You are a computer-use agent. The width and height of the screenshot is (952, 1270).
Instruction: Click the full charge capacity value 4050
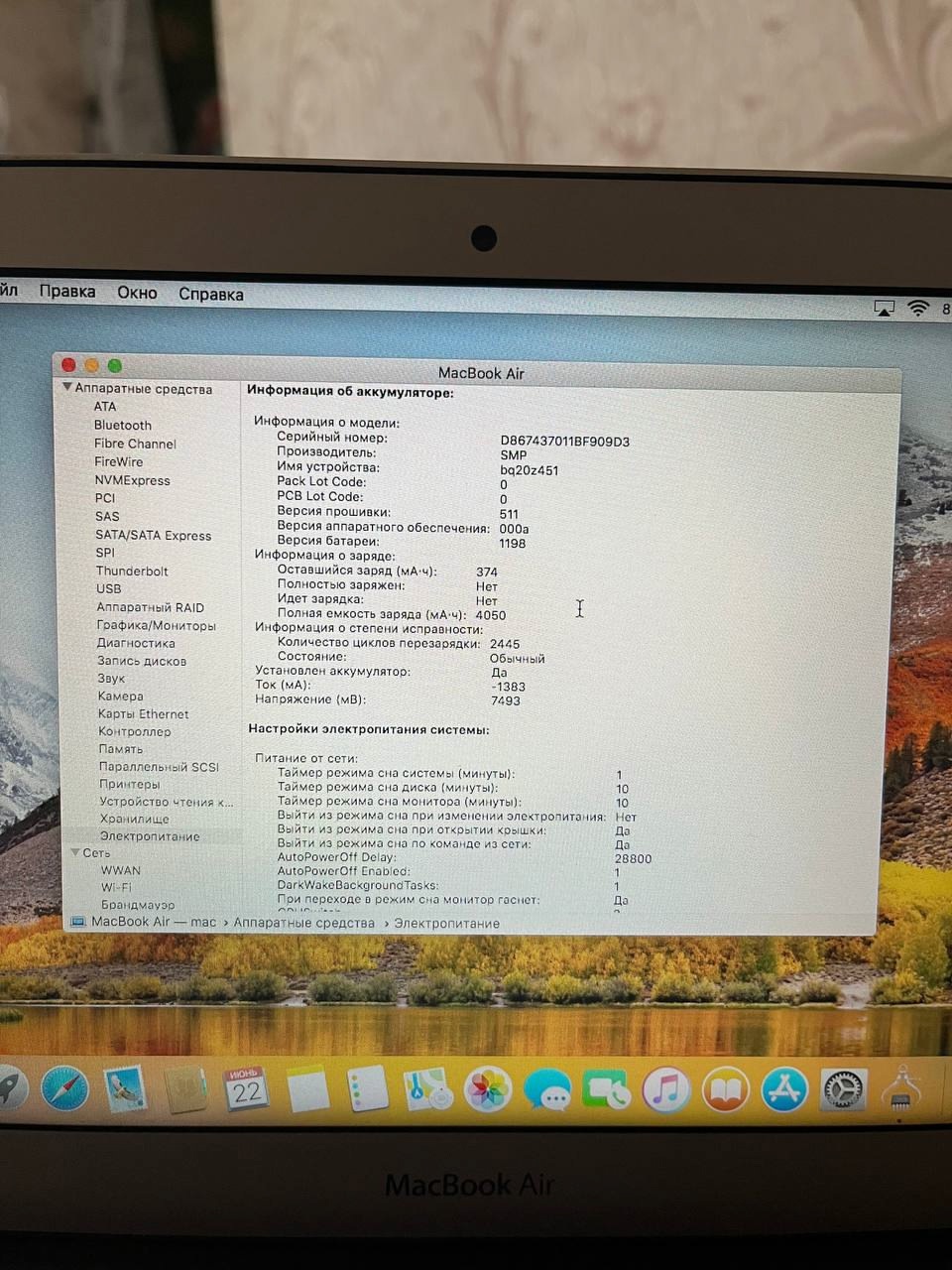[491, 615]
